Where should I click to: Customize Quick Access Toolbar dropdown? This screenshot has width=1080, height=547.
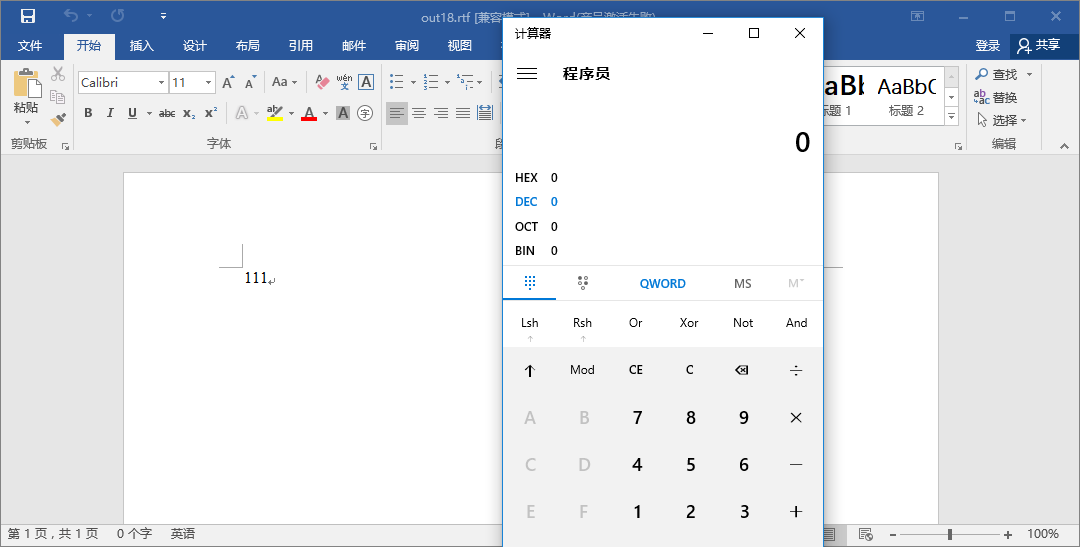(163, 15)
